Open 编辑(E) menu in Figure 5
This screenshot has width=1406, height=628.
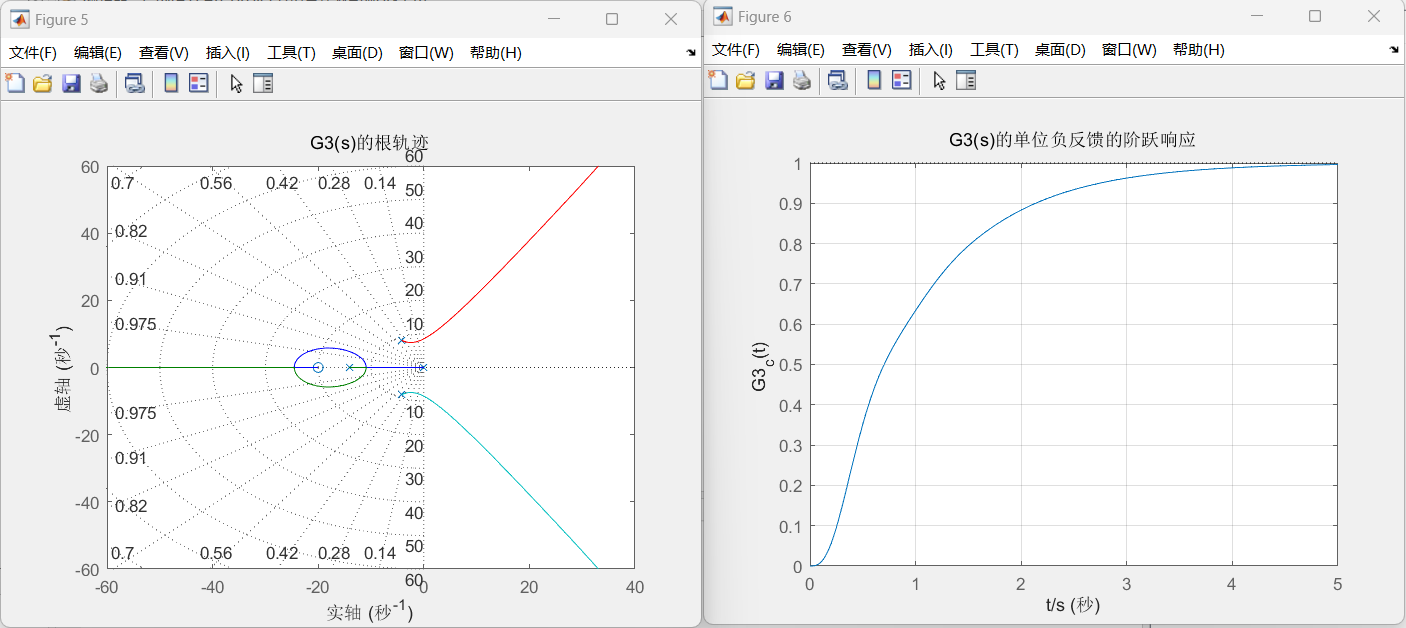(x=98, y=53)
